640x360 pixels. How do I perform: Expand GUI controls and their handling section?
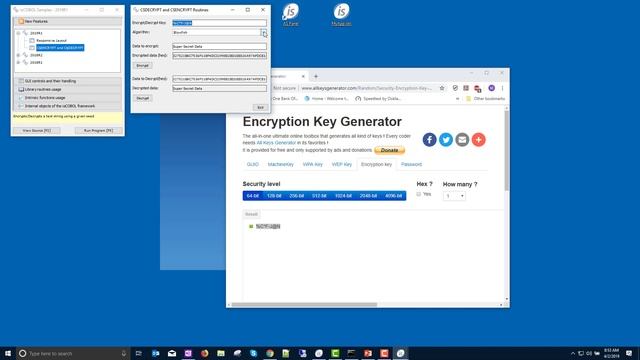point(68,81)
